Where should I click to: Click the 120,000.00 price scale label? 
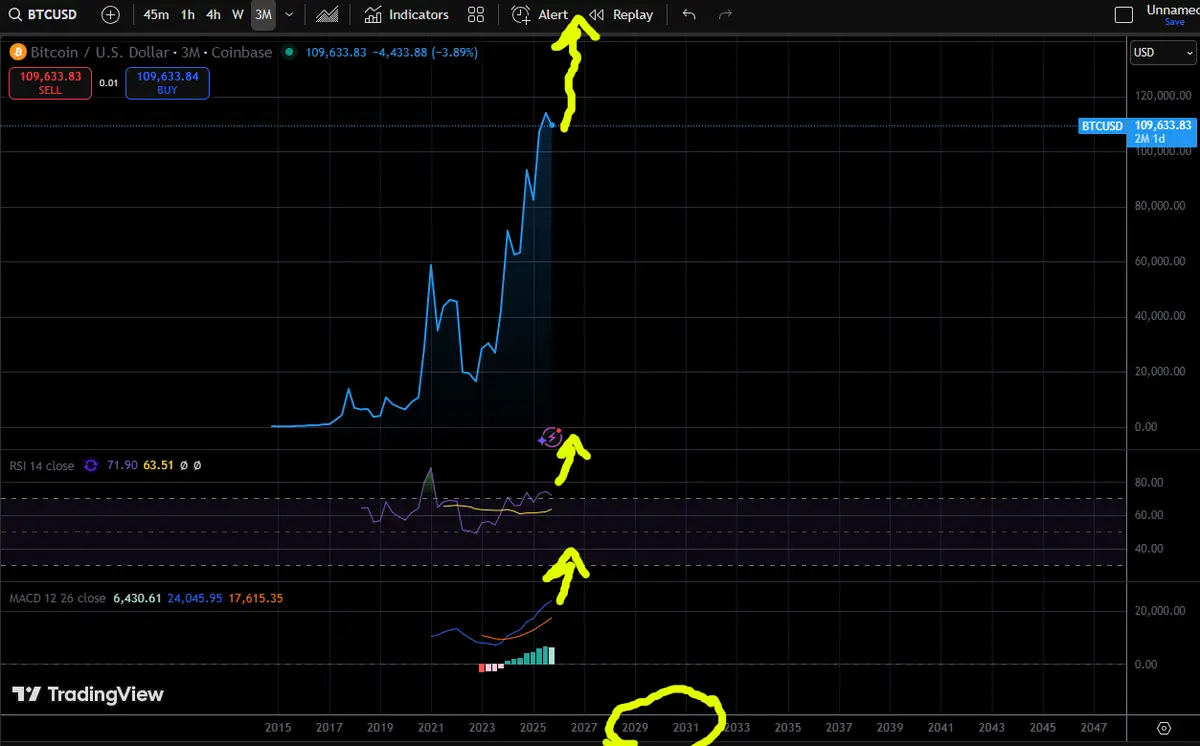click(x=1164, y=96)
